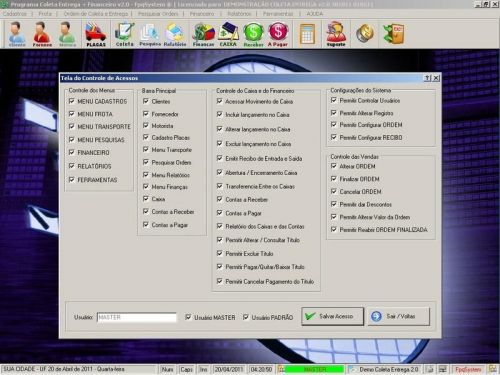
Task: Open the Suporte toolbar icon
Action: [x=336, y=34]
